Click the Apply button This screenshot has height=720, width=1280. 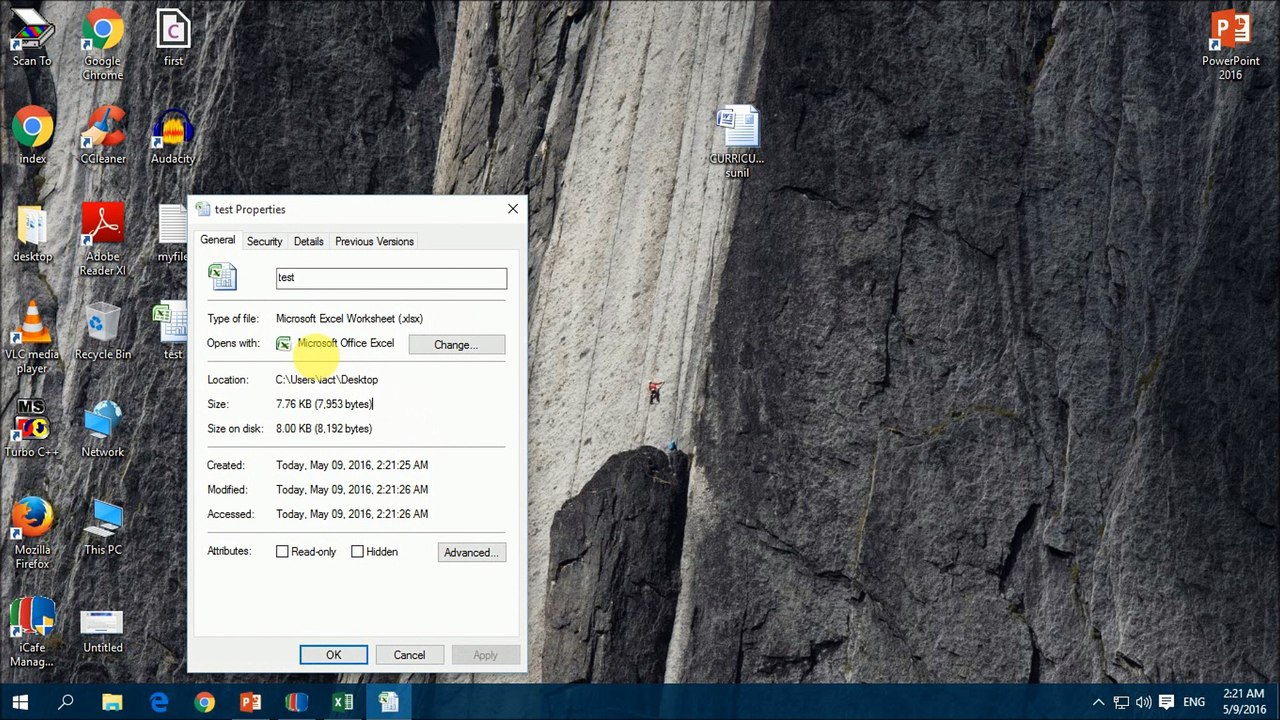point(485,655)
